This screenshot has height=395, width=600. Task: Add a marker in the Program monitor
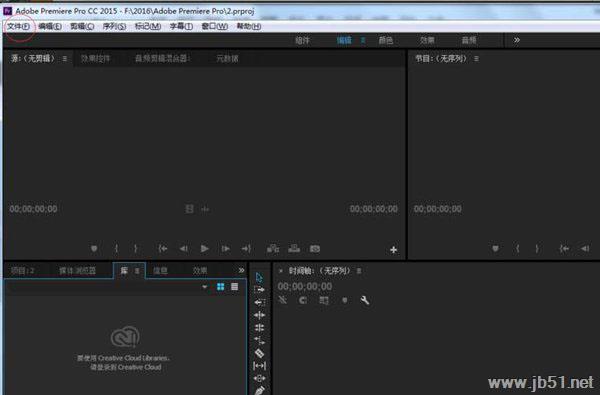495,249
